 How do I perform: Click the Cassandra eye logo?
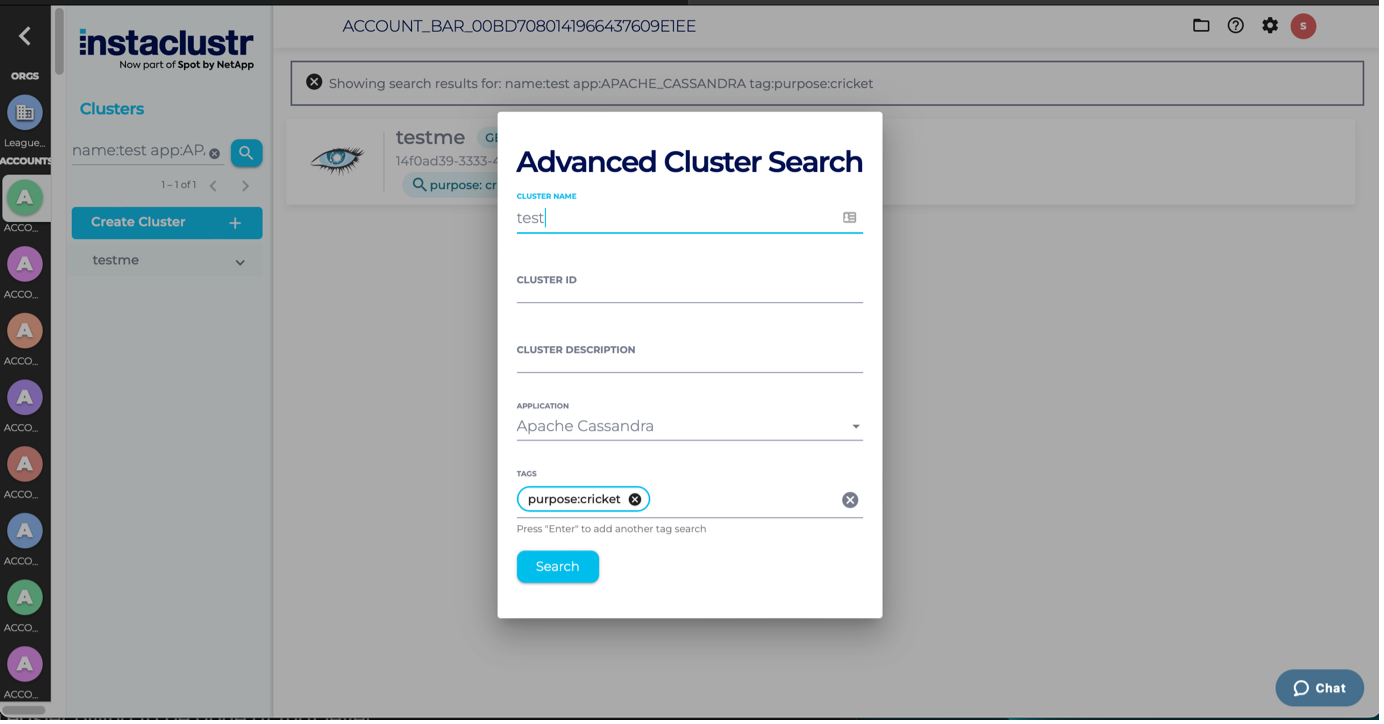[338, 159]
